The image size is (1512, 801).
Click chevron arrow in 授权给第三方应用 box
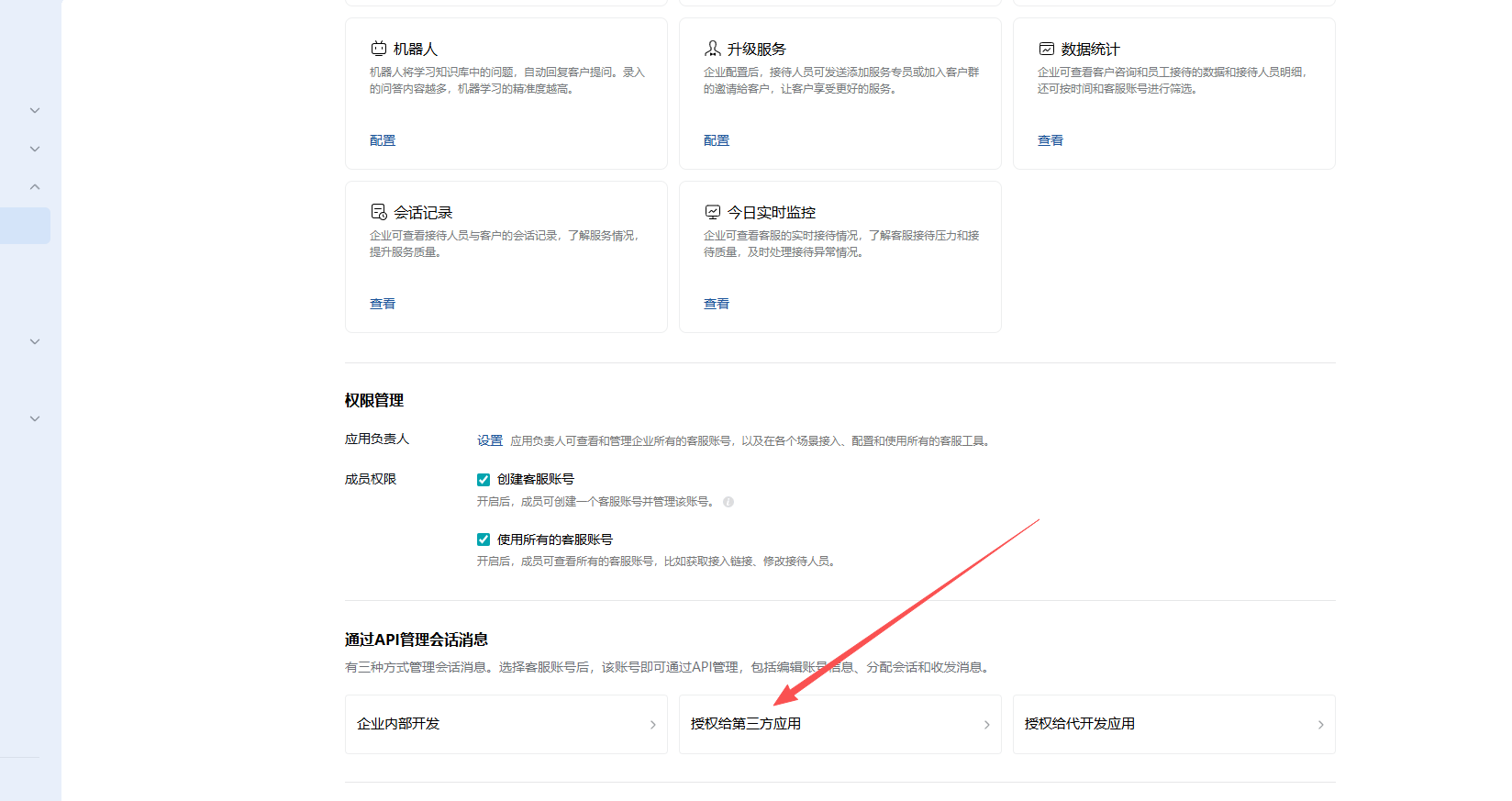click(x=987, y=725)
